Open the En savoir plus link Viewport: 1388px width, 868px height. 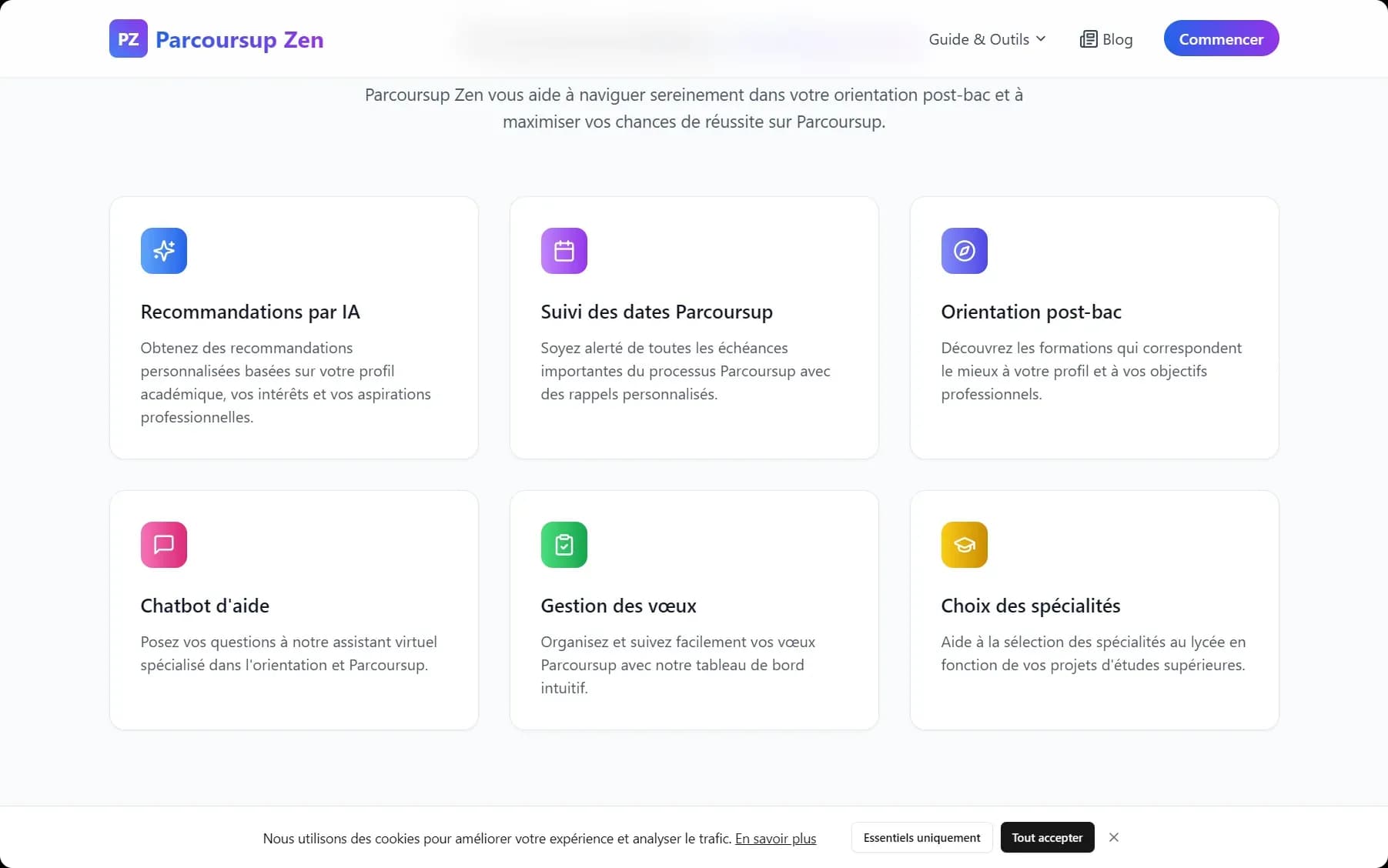click(775, 839)
